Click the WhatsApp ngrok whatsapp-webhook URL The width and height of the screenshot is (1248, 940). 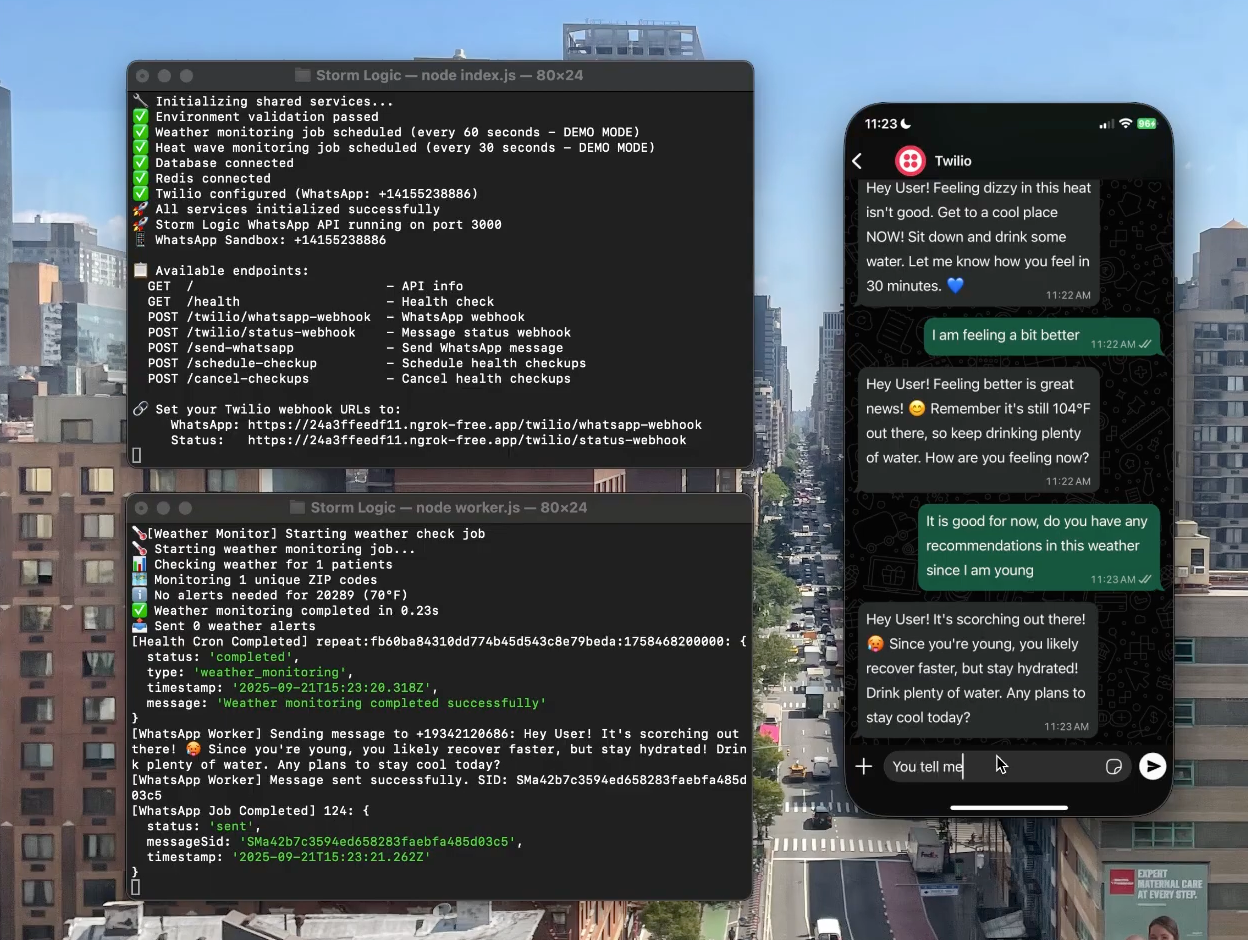475,425
